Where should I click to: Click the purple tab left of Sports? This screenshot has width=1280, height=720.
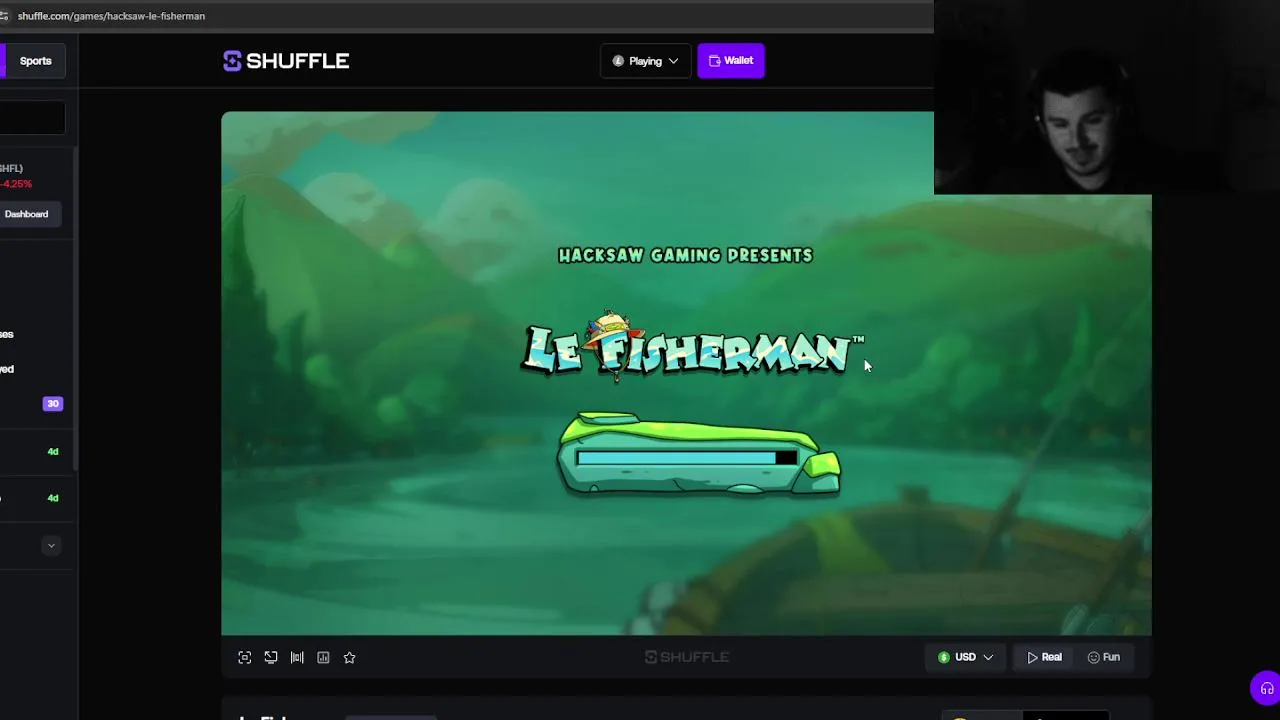[x=2, y=61]
